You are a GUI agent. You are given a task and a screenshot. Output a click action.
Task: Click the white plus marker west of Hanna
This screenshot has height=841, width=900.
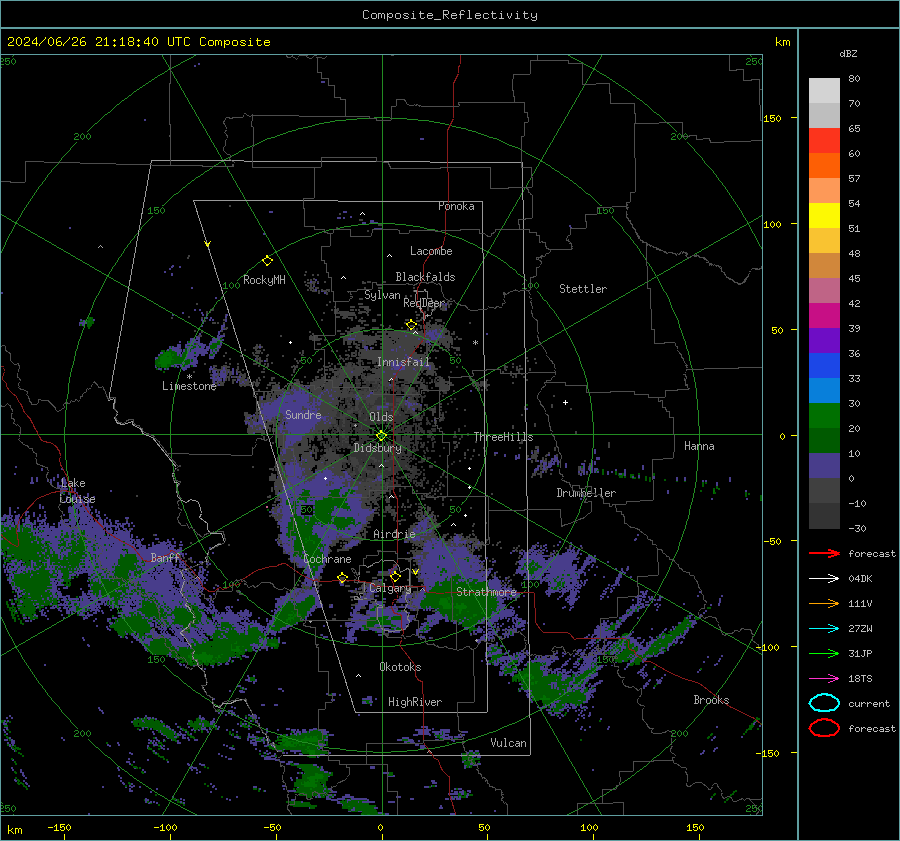coord(565,402)
